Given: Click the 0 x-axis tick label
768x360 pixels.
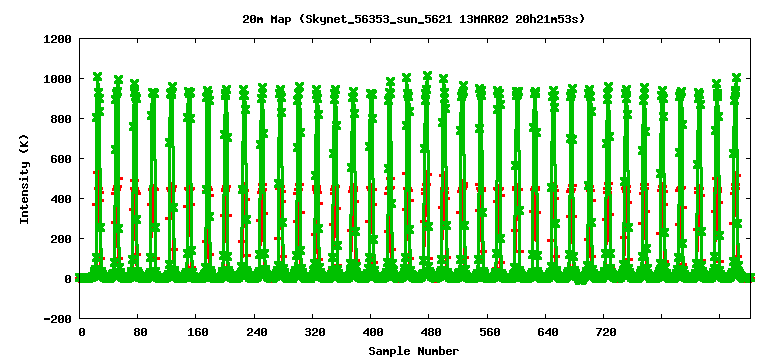Looking at the screenshot, I should 82,333.
